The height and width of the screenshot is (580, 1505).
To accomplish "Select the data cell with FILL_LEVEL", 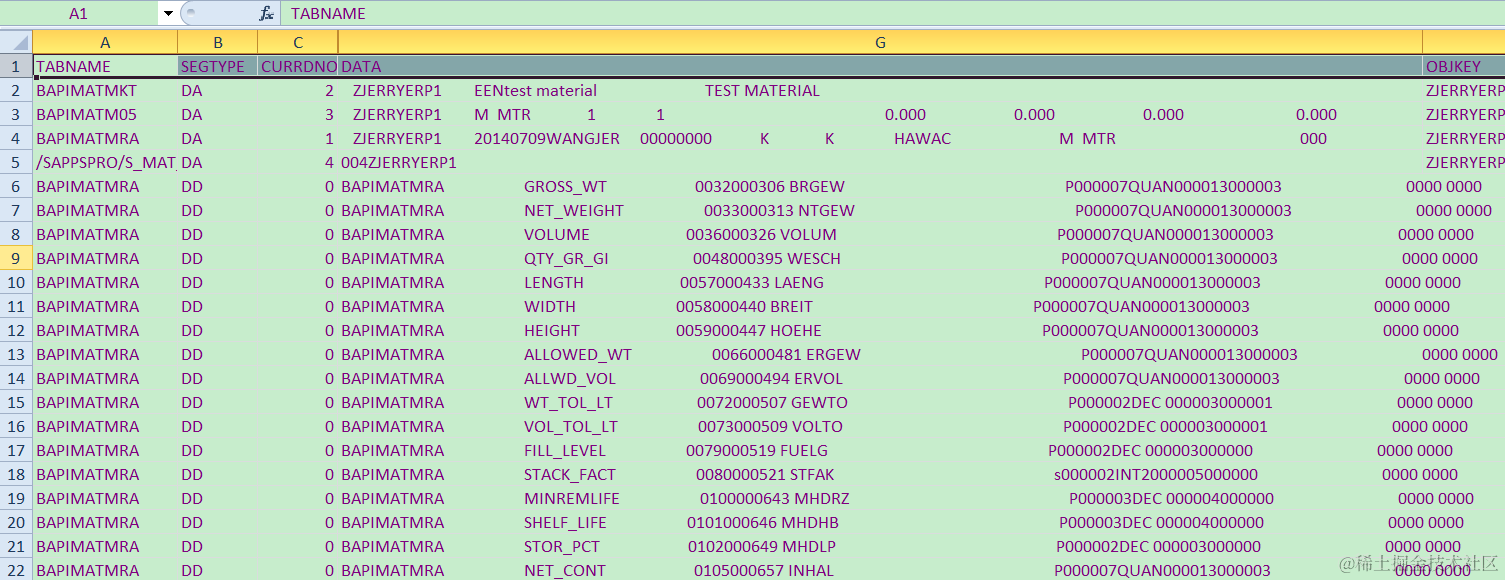I will (880, 450).
